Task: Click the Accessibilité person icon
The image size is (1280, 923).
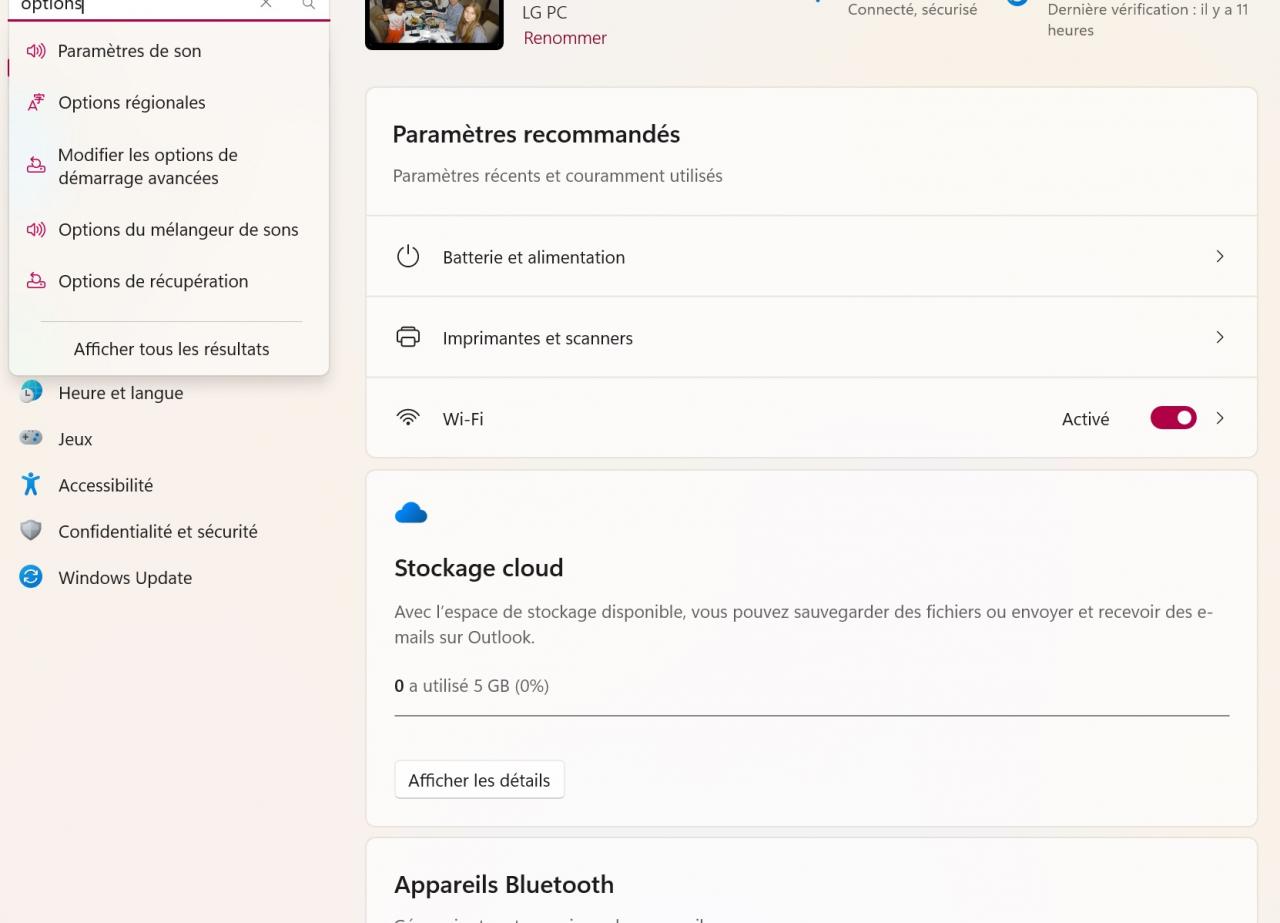Action: coord(31,485)
